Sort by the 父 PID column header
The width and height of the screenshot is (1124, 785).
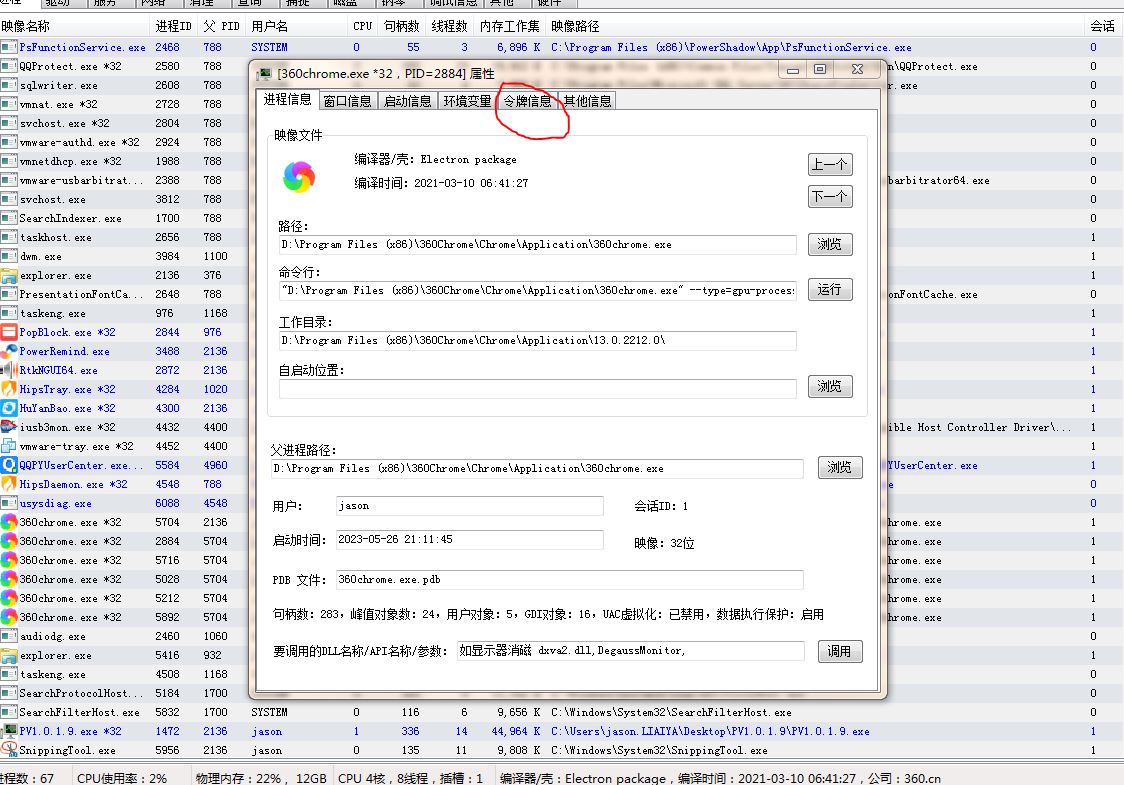(221, 27)
